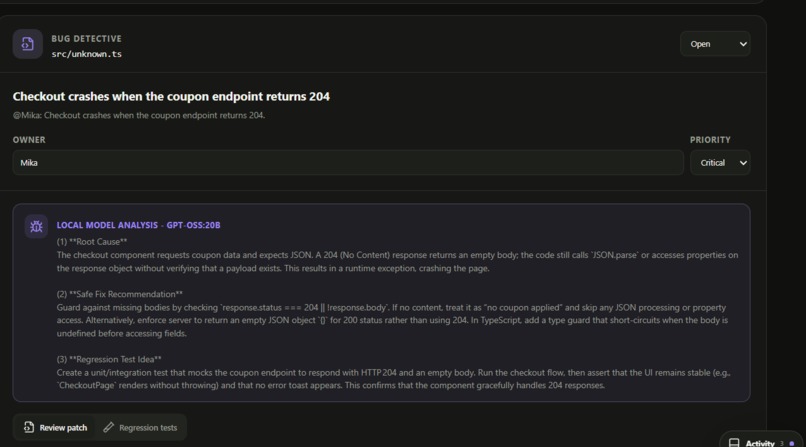Click the LOCAL MODEL ANALYSIS heading
The width and height of the screenshot is (806, 447).
click(138, 225)
